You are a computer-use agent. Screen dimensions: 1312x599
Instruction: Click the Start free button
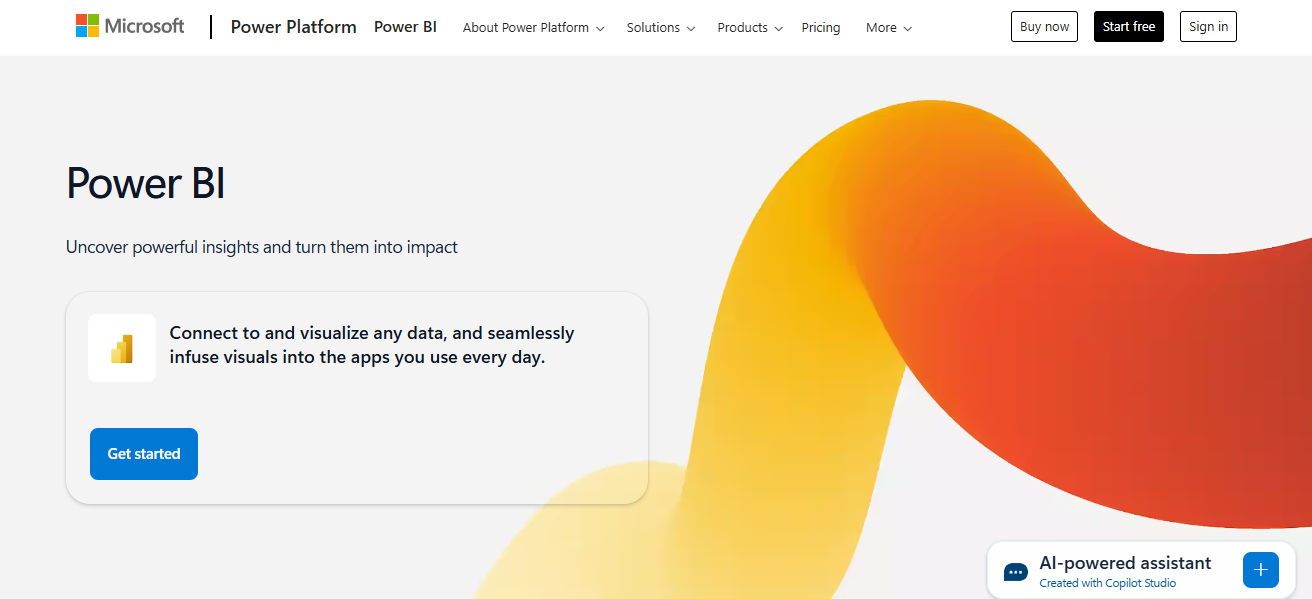[x=1129, y=27]
